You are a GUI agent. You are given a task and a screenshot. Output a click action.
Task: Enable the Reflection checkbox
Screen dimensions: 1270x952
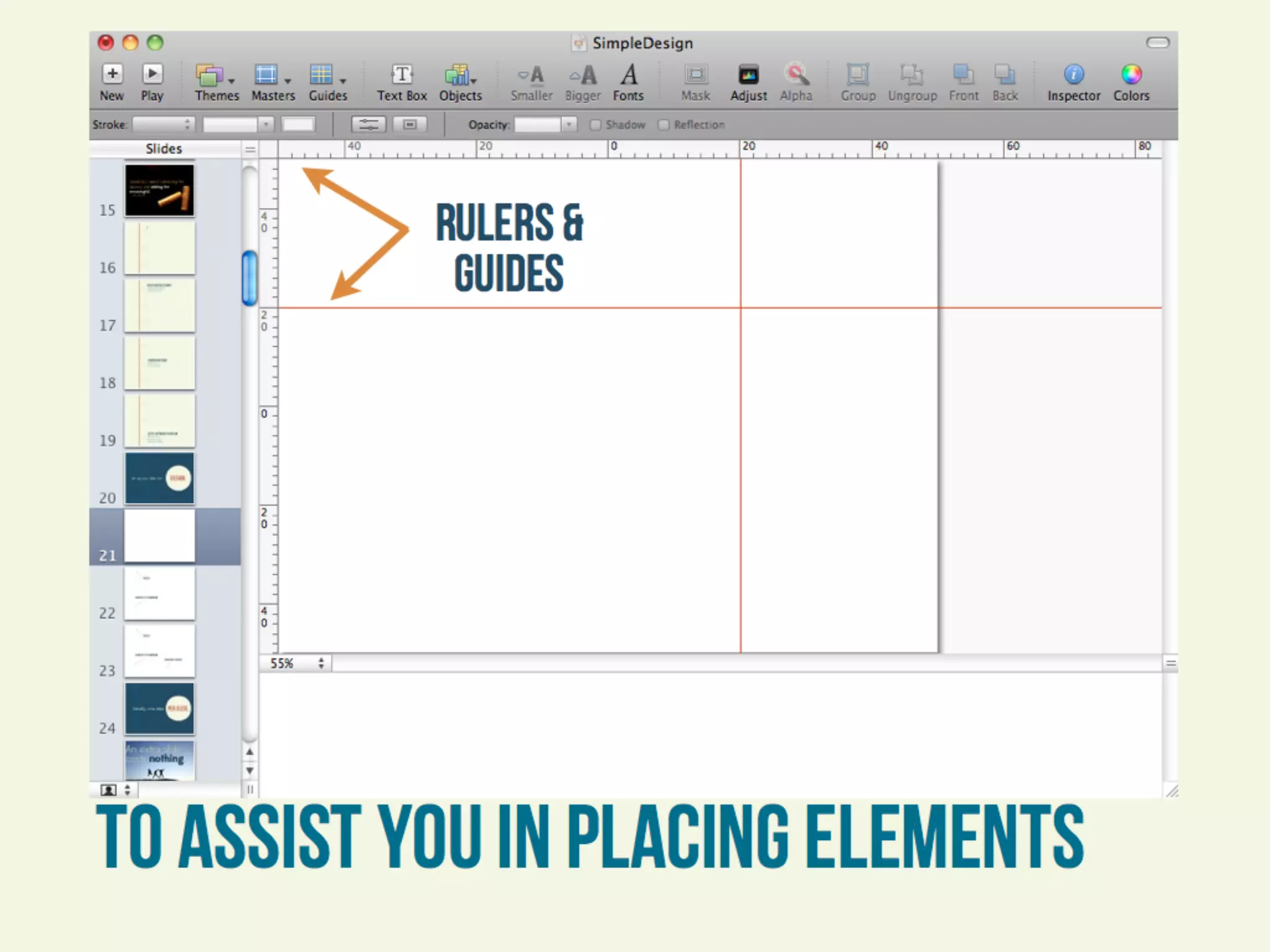(664, 125)
